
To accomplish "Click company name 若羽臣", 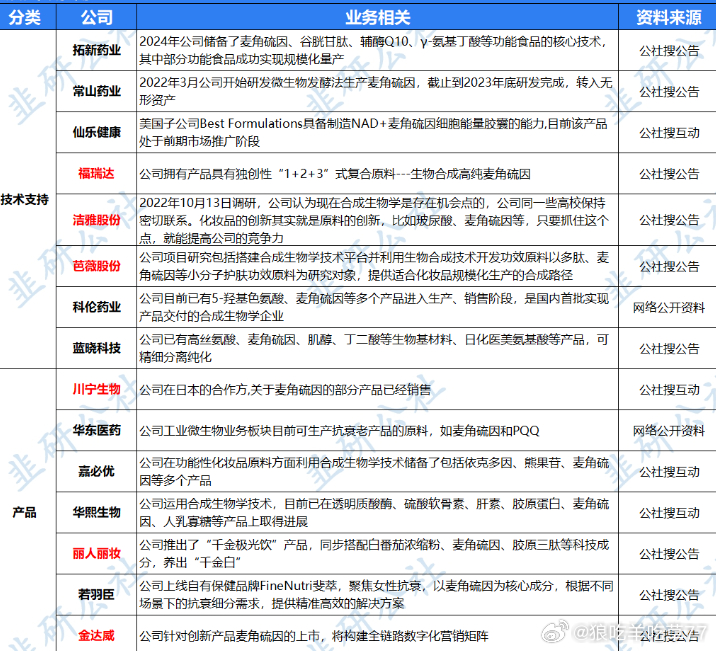I will [96, 595].
